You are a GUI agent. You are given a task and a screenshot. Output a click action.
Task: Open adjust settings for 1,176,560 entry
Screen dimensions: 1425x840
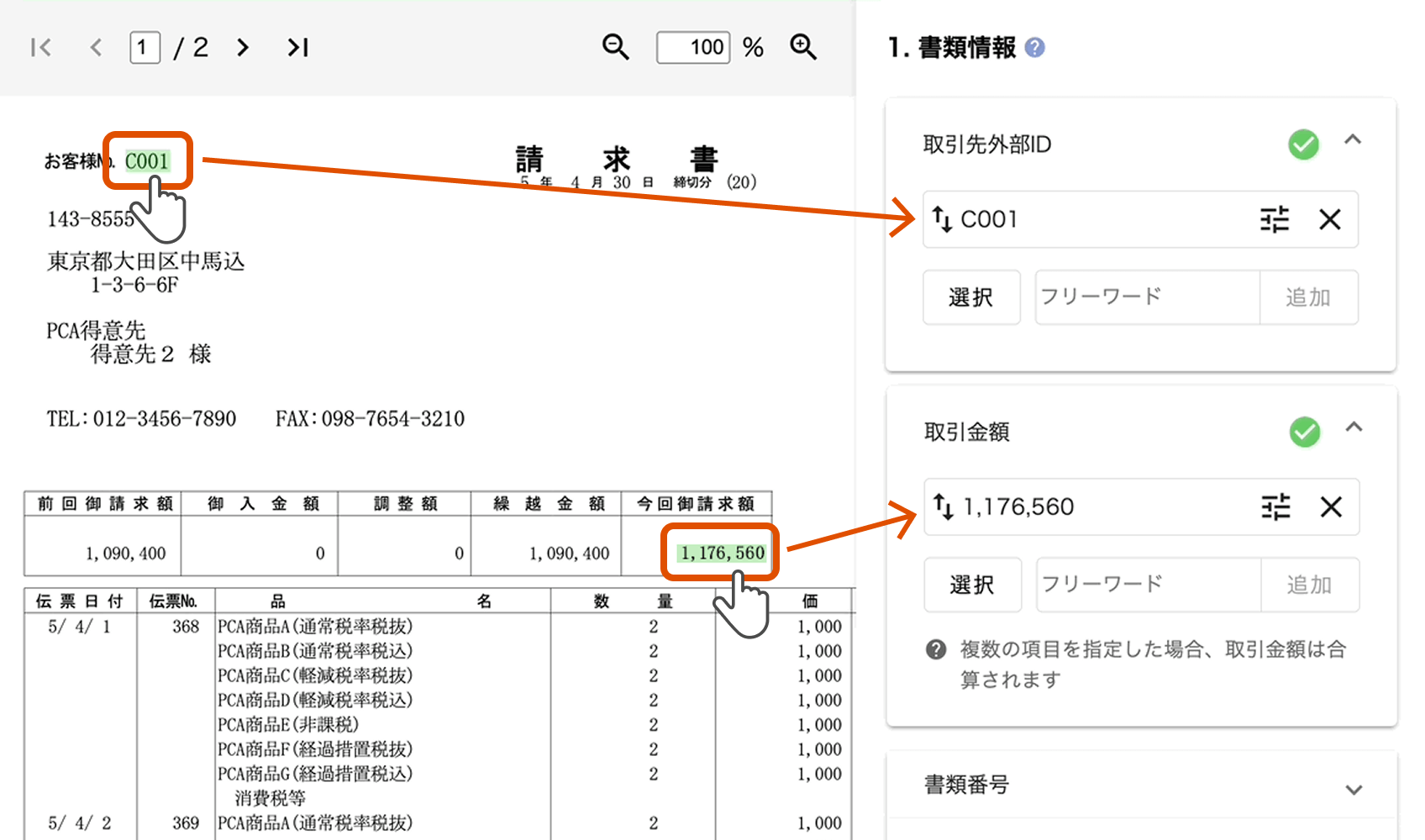(1275, 507)
